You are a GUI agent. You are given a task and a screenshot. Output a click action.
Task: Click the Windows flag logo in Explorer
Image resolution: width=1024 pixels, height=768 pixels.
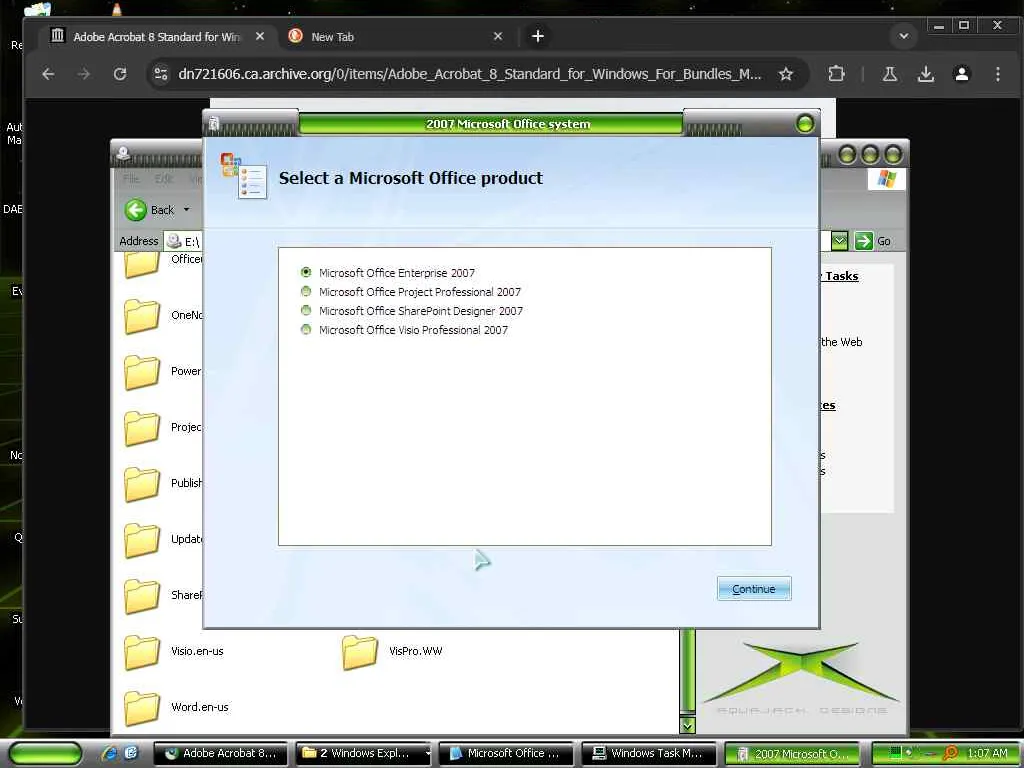point(886,178)
